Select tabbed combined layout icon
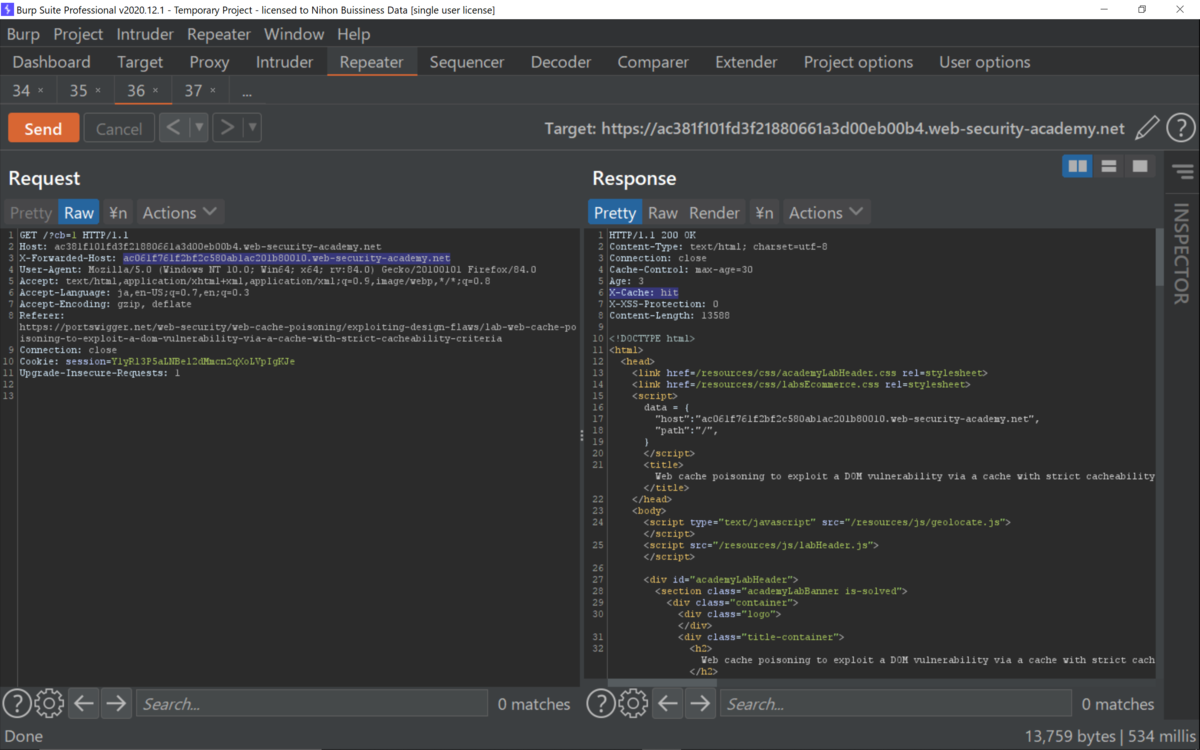Image resolution: width=1200 pixels, height=750 pixels. tap(1139, 166)
